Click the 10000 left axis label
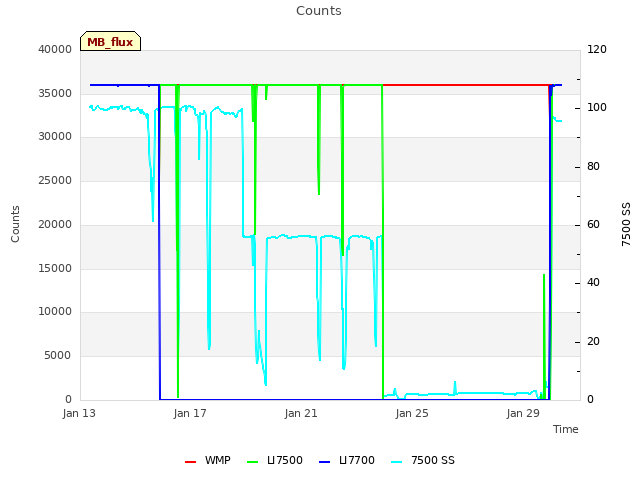The height and width of the screenshot is (480, 640). point(55,311)
